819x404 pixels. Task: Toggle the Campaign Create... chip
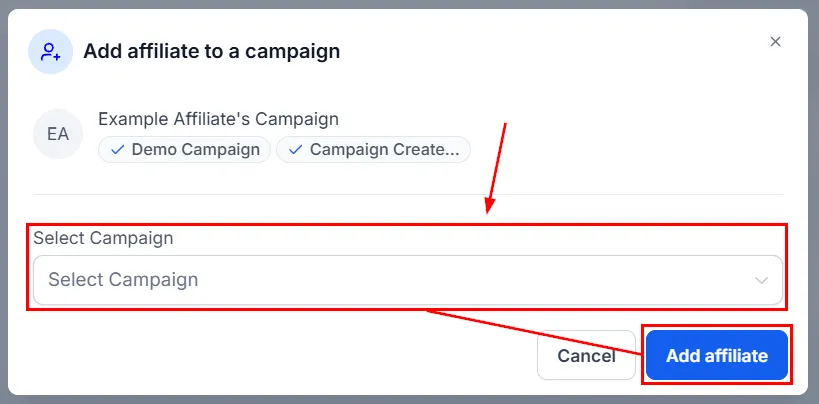point(373,149)
